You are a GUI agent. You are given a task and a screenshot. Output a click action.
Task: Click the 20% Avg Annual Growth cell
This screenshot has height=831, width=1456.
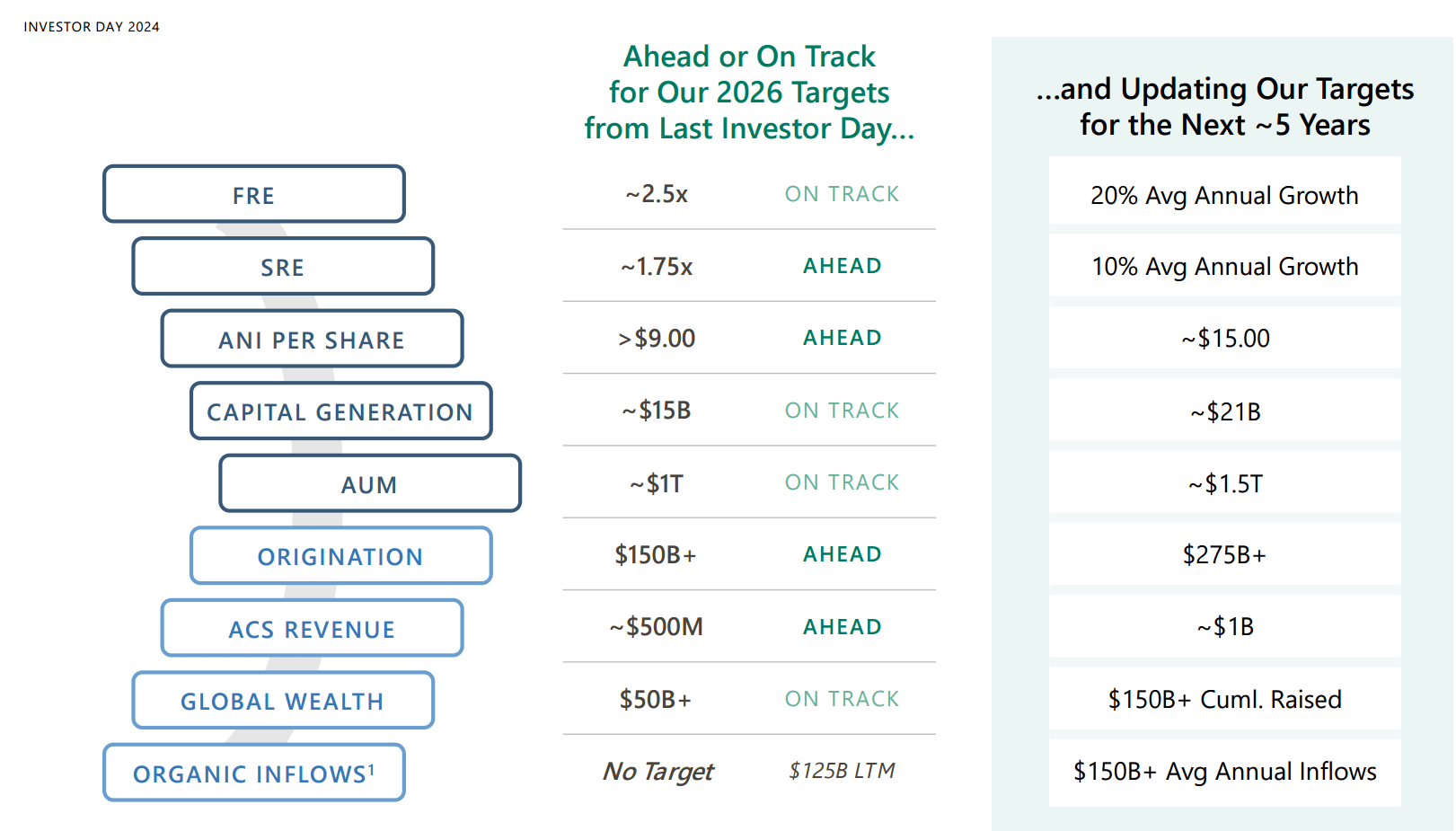point(1224,195)
